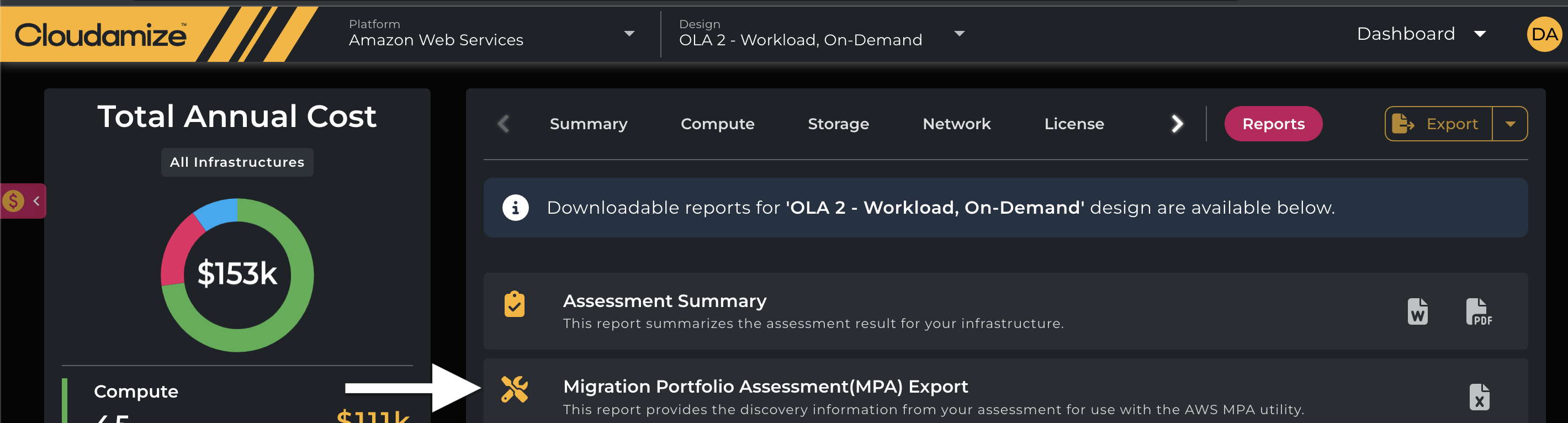1568x423 pixels.
Task: Expand the Export options dropdown arrow
Action: [1510, 124]
